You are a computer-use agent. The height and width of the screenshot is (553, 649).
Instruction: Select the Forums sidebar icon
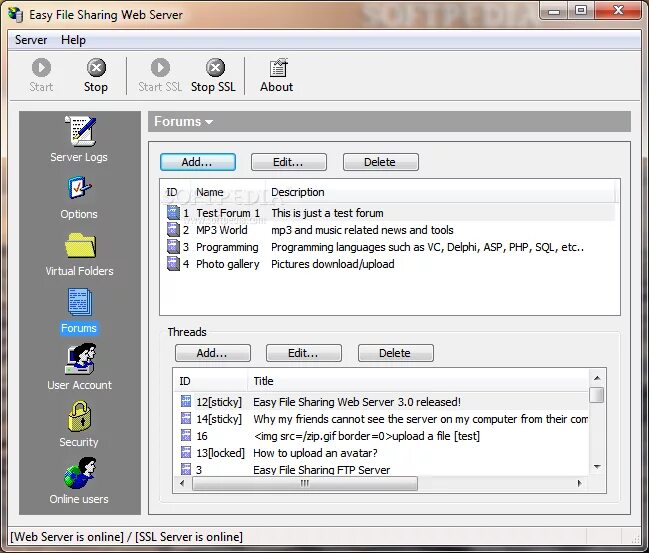click(79, 302)
